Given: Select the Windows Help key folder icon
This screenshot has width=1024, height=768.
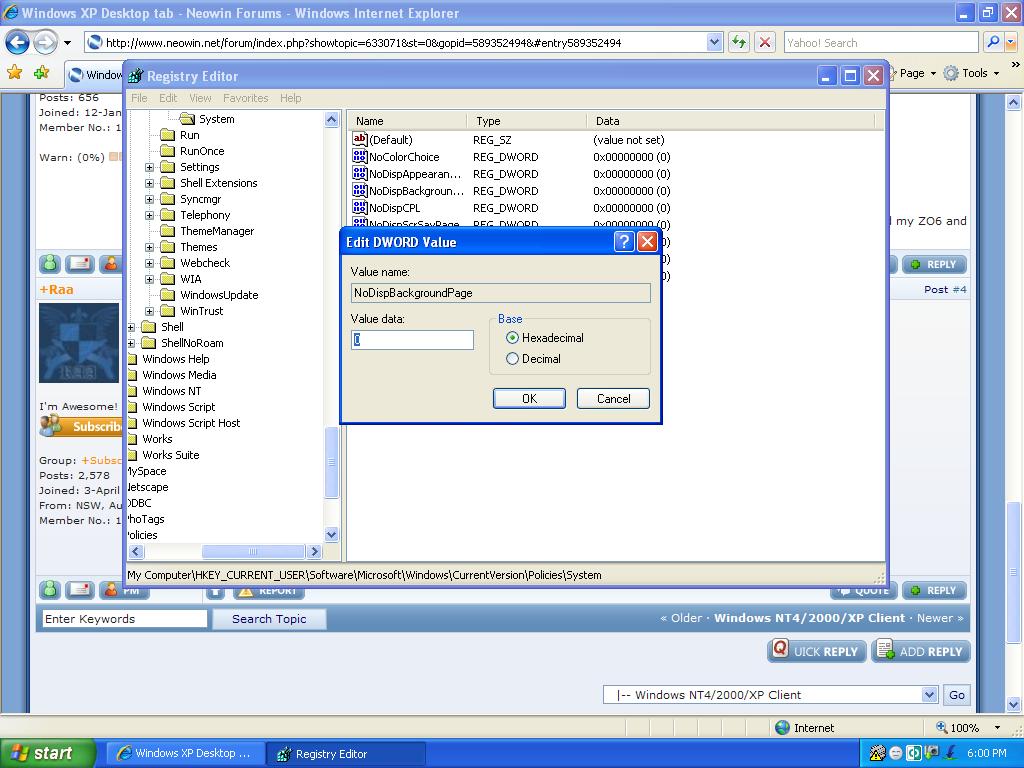Looking at the screenshot, I should pyautogui.click(x=133, y=359).
